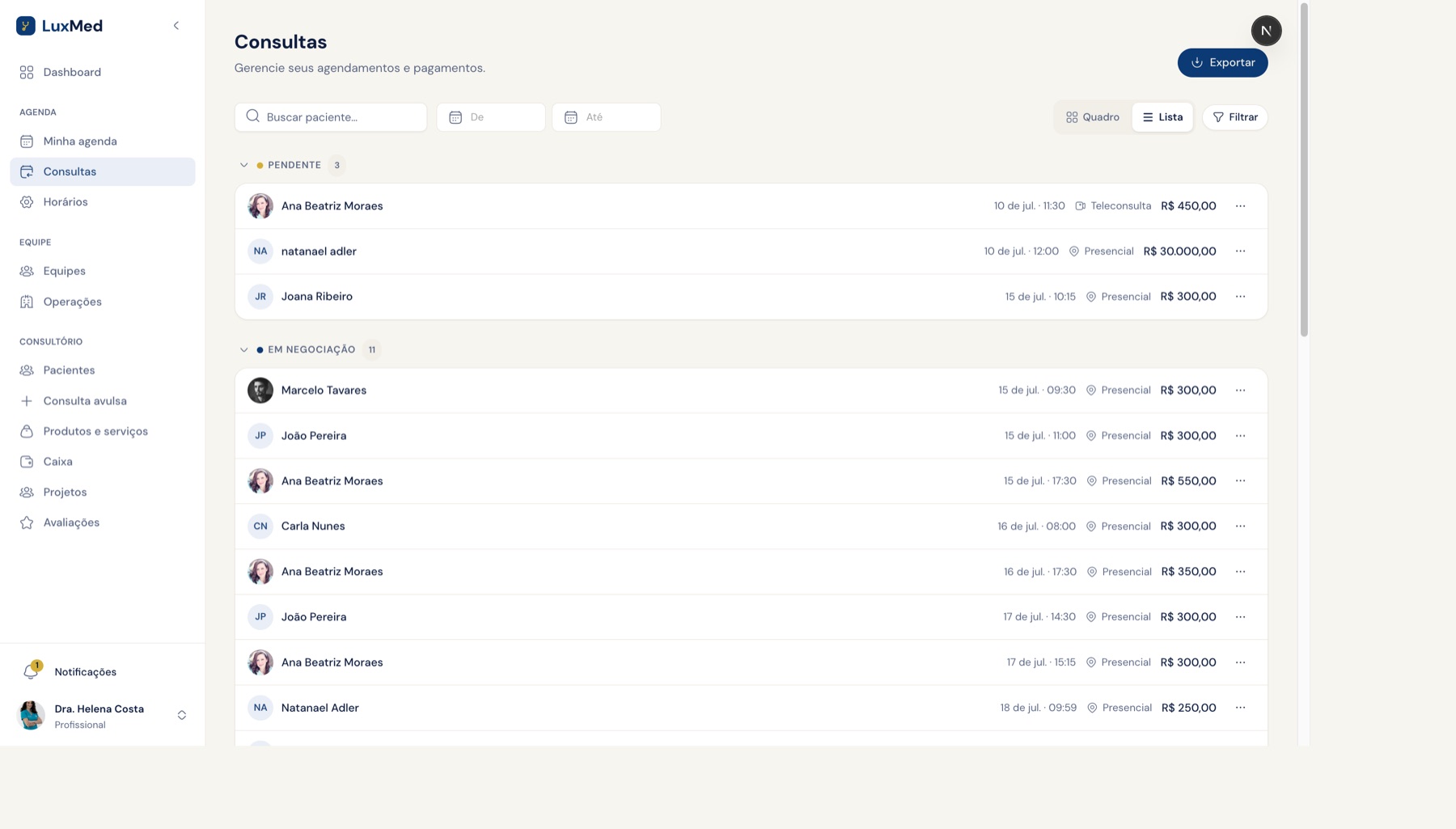Open Avaliações star icon in sidebar
This screenshot has height=829, width=1456.
(x=27, y=522)
